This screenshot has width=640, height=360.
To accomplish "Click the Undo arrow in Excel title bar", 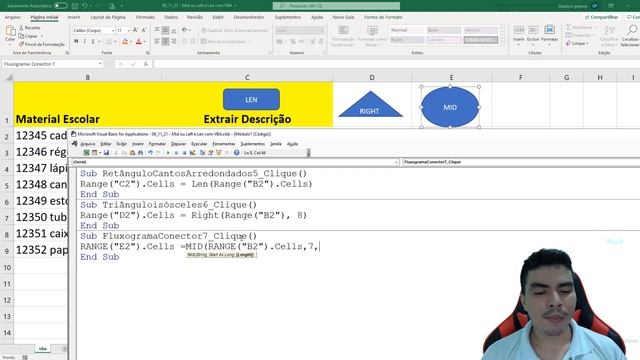I will (84, 6).
